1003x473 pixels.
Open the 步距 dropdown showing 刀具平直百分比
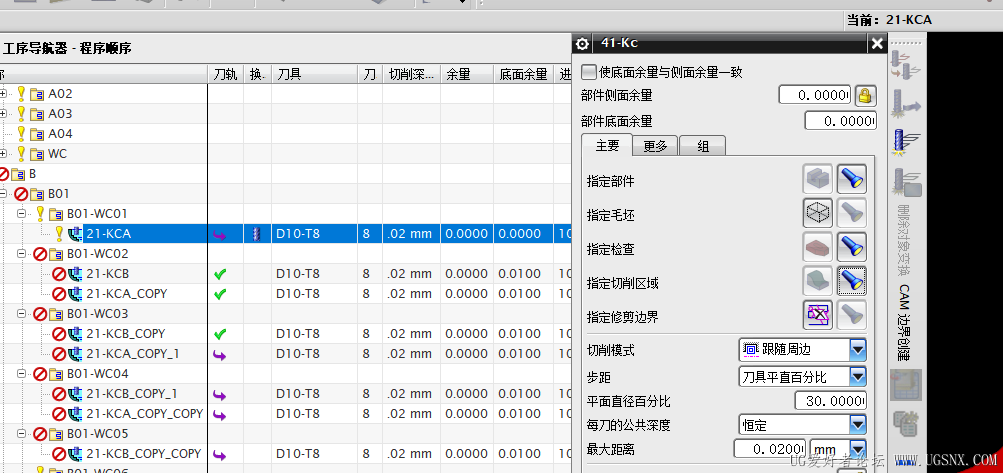tap(858, 376)
